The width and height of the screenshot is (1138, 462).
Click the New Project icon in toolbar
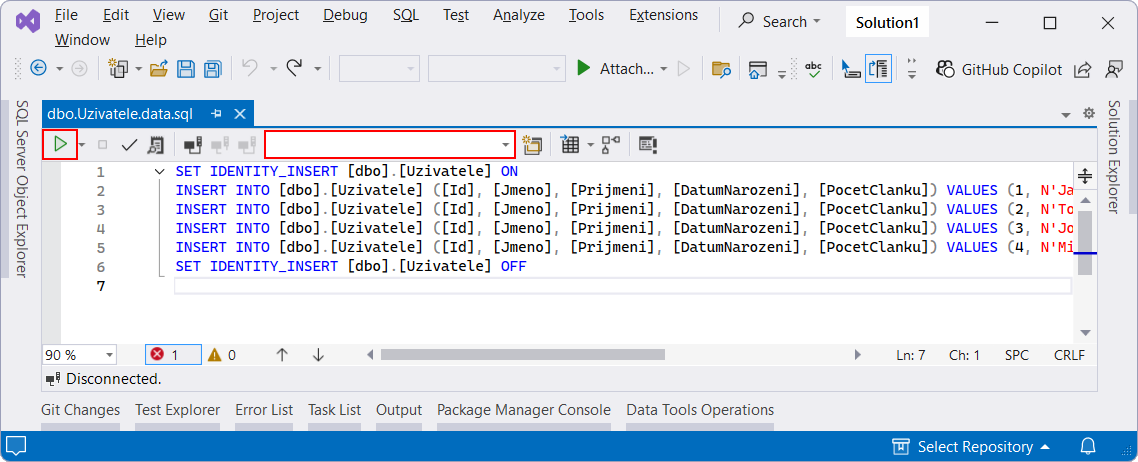coord(118,68)
